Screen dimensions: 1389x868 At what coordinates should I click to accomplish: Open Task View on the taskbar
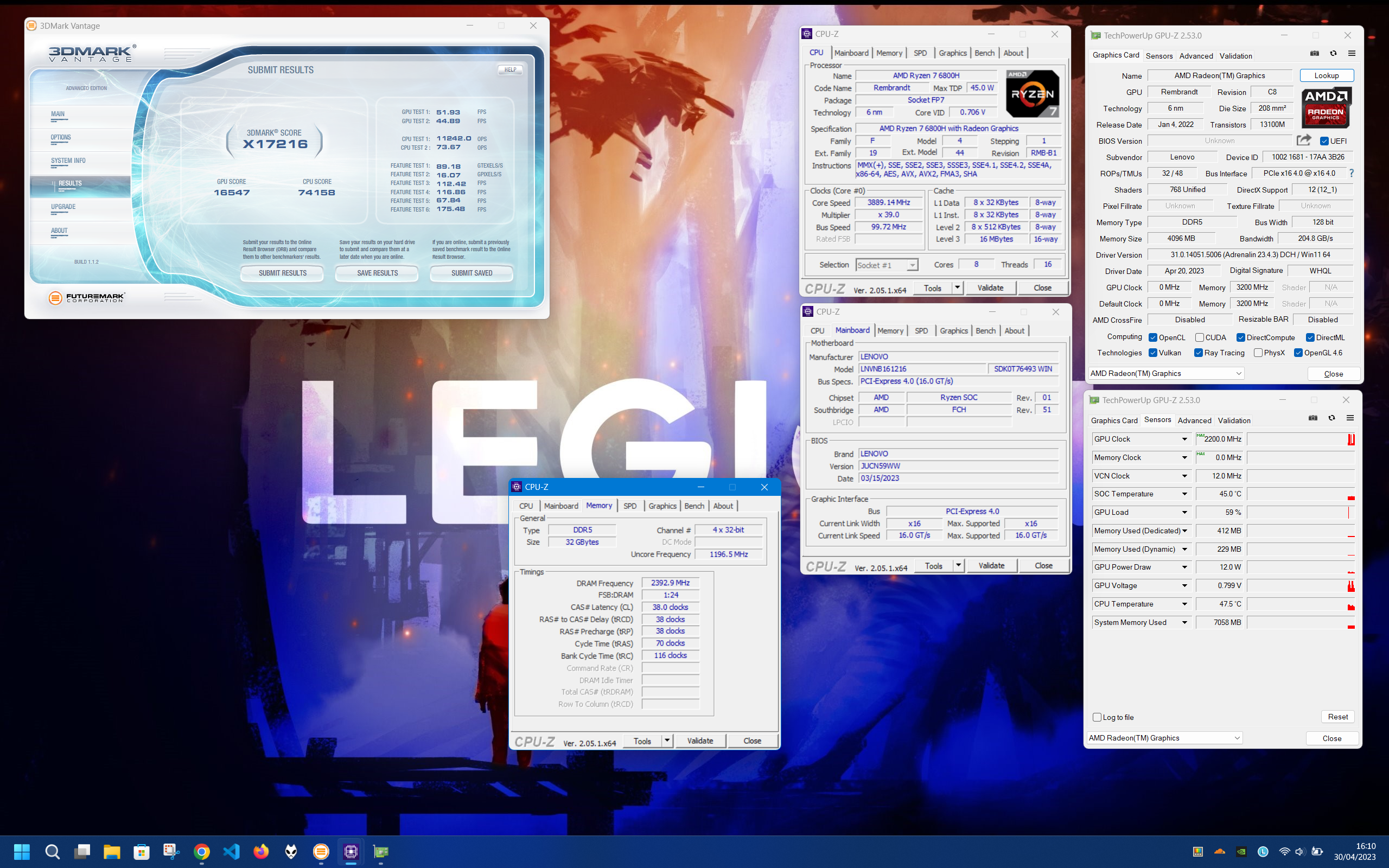pyautogui.click(x=82, y=851)
